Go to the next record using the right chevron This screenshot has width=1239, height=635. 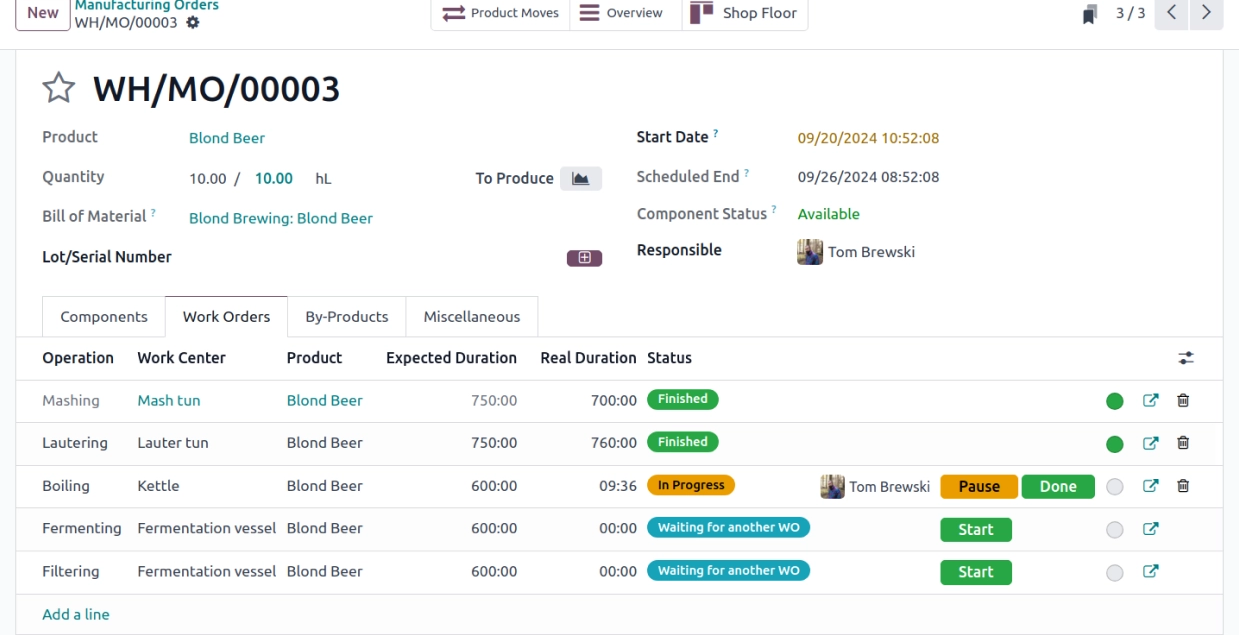tap(1206, 13)
